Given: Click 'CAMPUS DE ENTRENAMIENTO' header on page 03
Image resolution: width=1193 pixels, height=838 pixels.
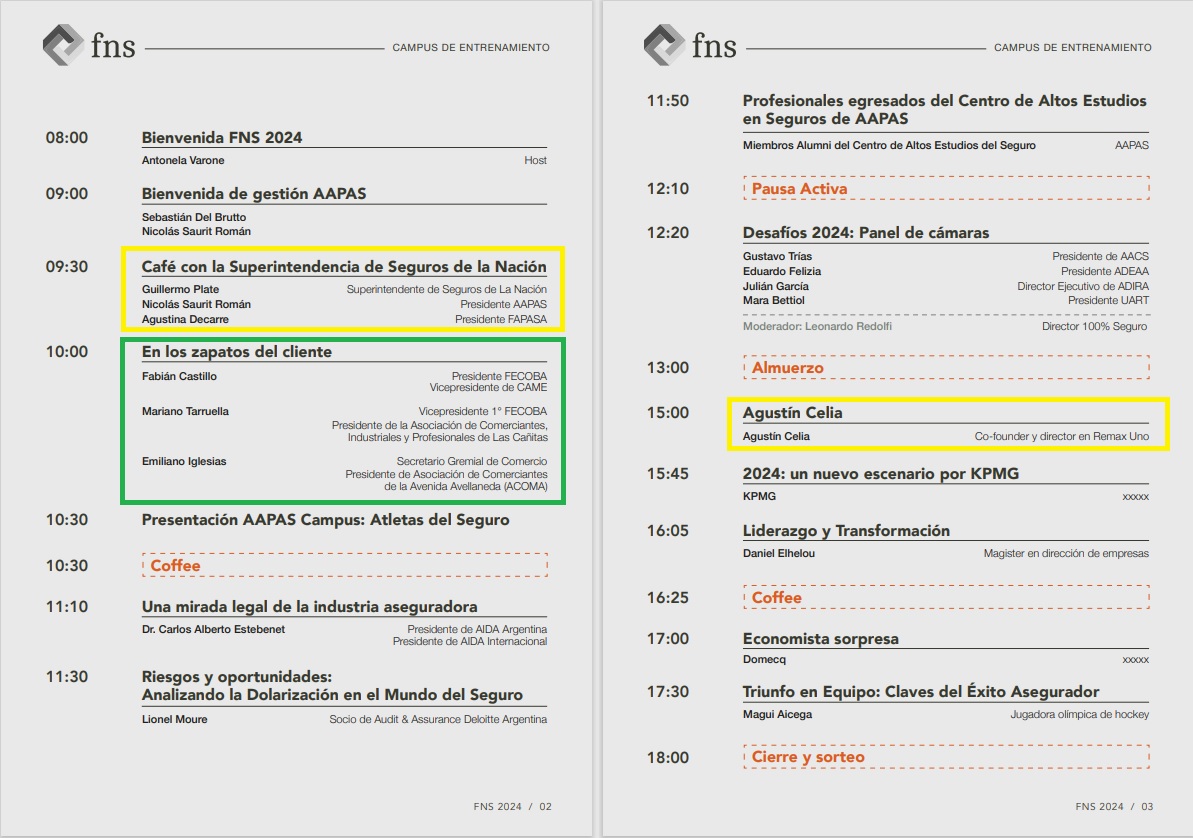Looking at the screenshot, I should tap(1073, 48).
